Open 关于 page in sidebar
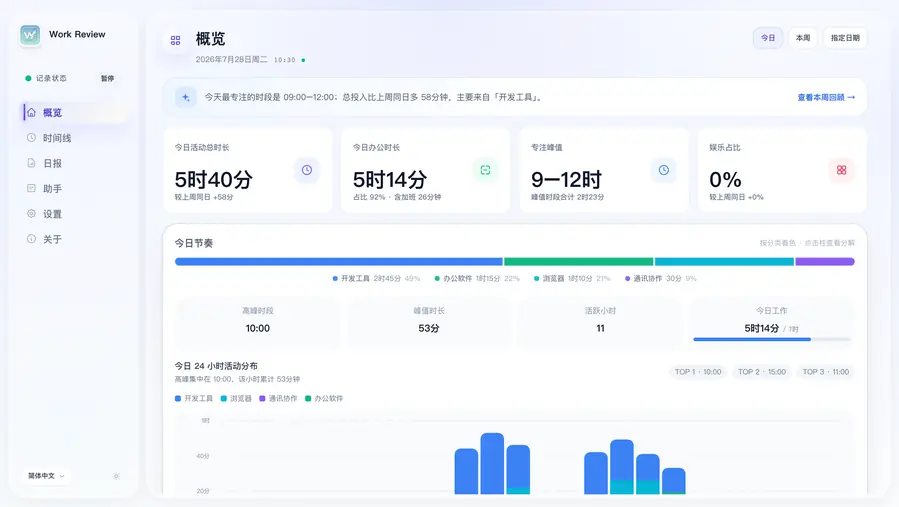Viewport: 899px width, 507px height. (x=74, y=239)
